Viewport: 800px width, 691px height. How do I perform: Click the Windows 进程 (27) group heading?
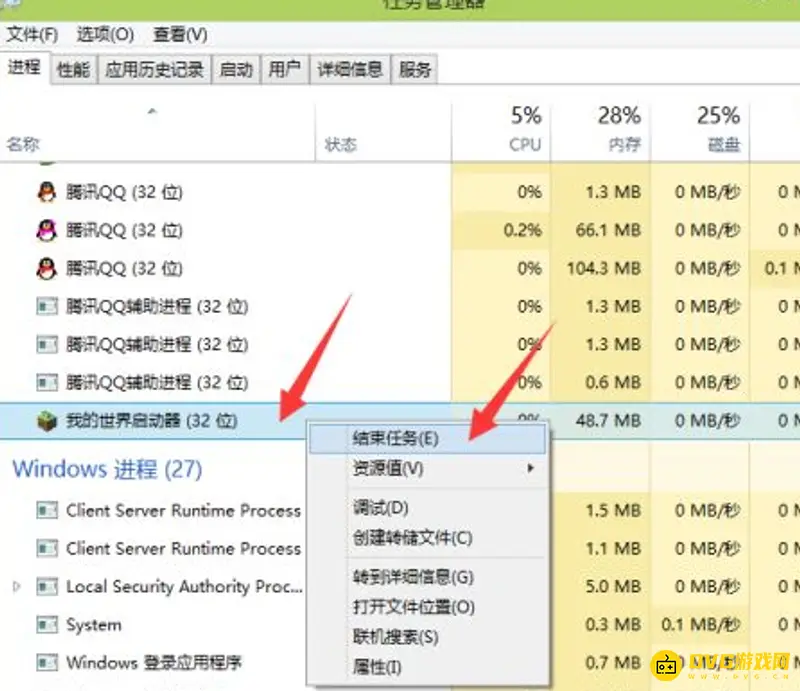(x=107, y=468)
